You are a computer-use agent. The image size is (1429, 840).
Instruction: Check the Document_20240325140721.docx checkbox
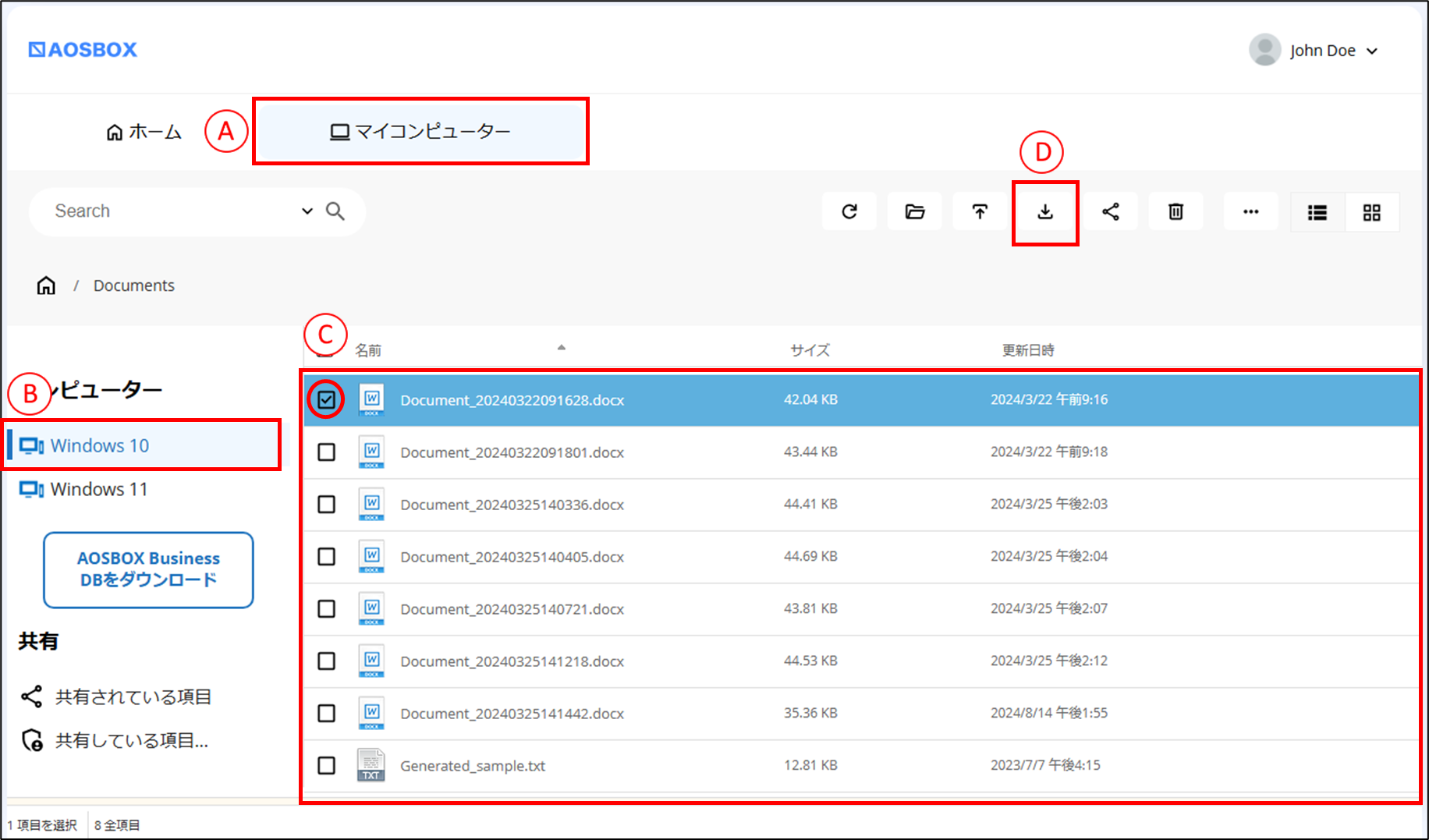click(x=327, y=609)
